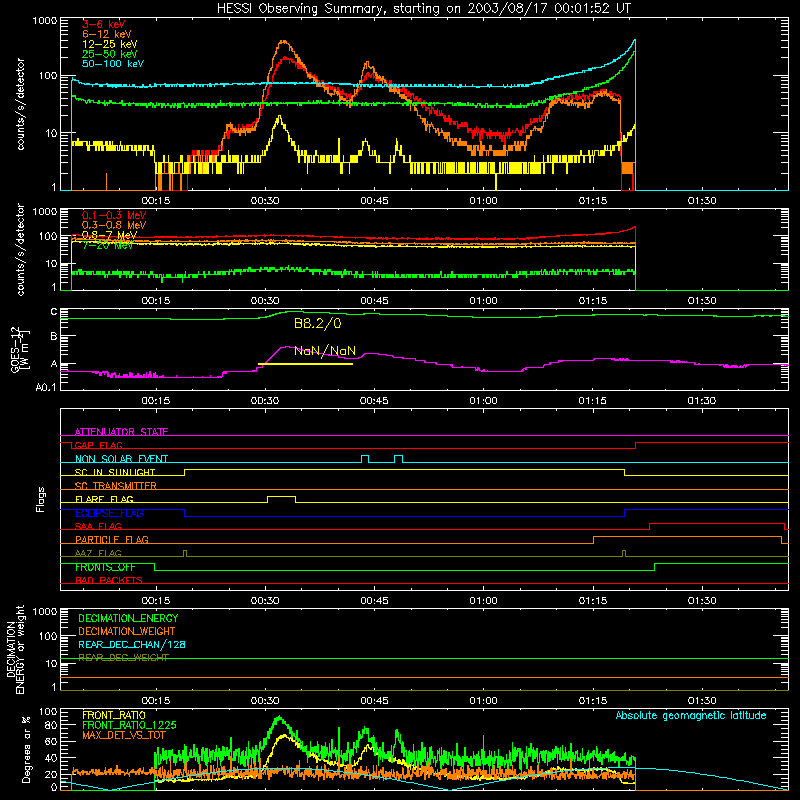Image resolution: width=800 pixels, height=800 pixels.
Task: Select the yellow flare interval bar in GOES panel
Action: click(306, 364)
